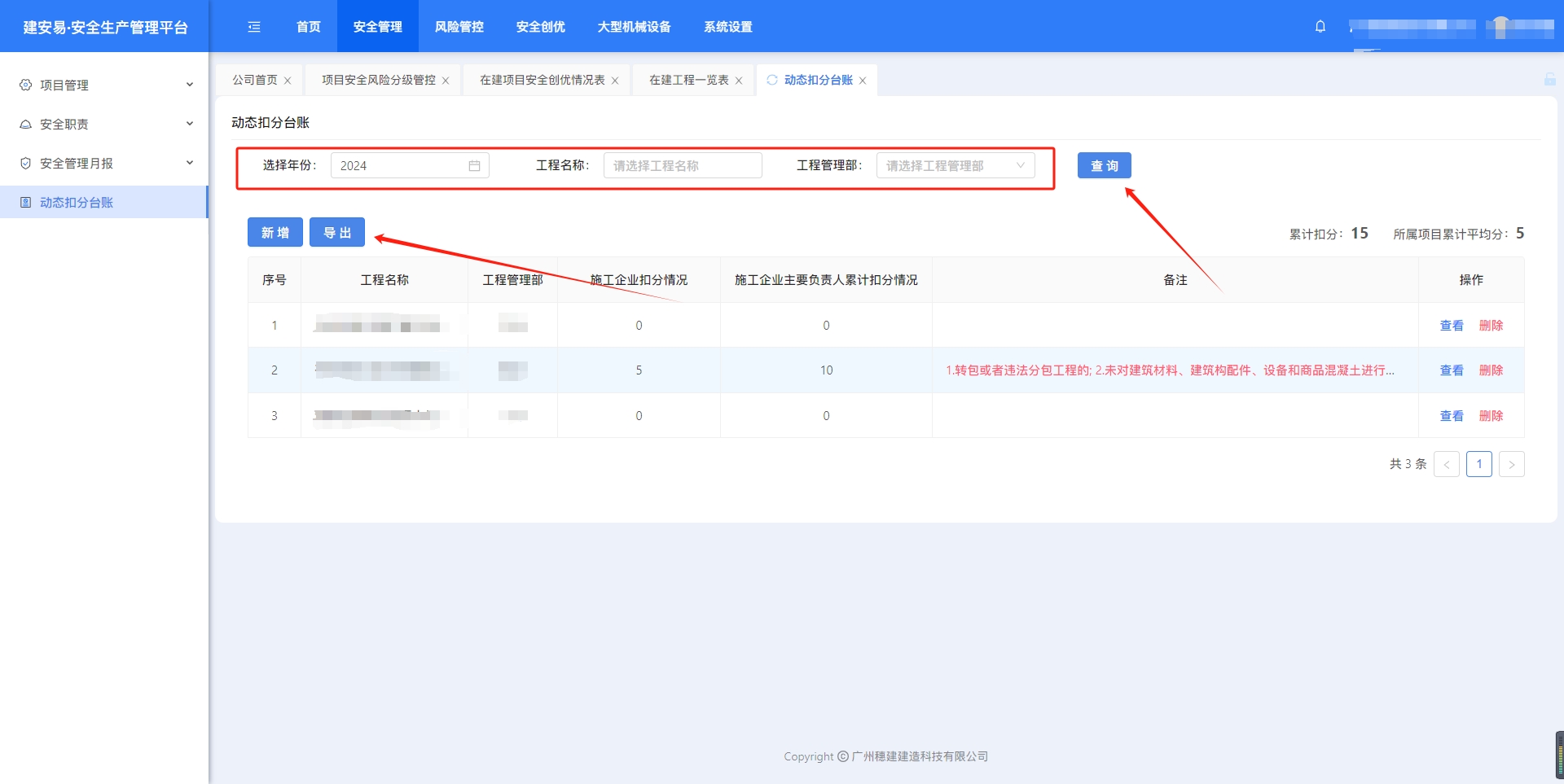Viewport: 1564px width, 784px height.
Task: Click 删除 link for row 3
Action: click(x=1491, y=416)
